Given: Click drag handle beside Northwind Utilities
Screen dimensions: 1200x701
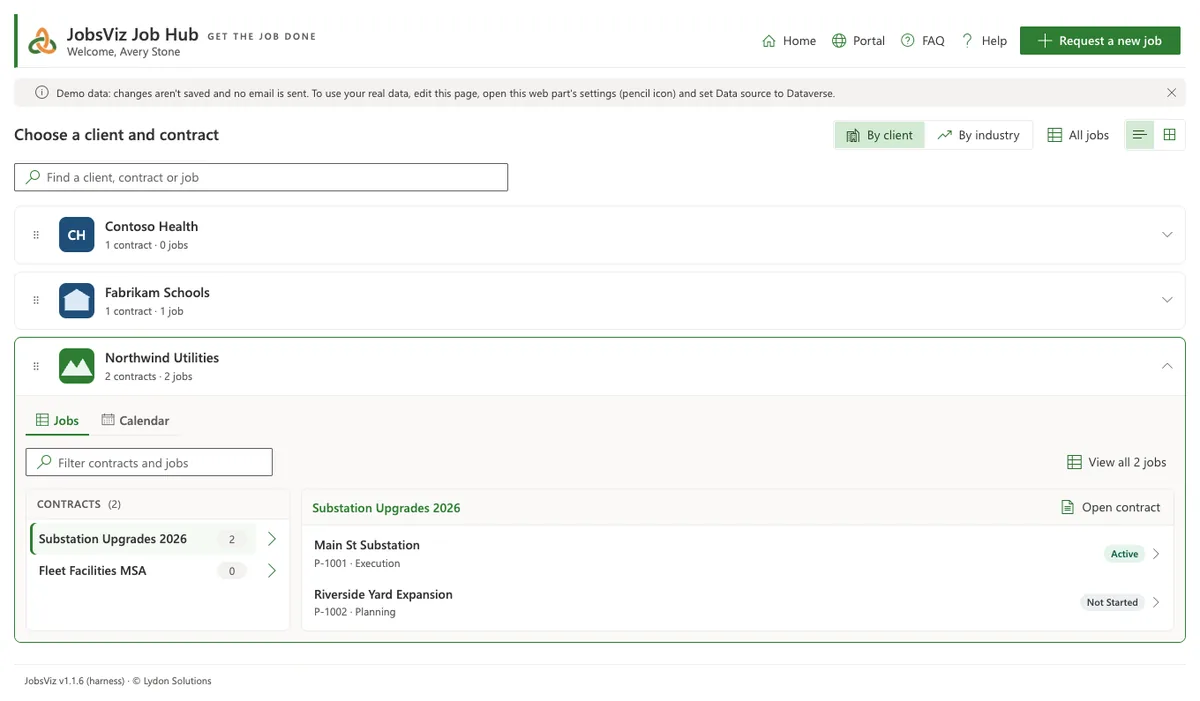Looking at the screenshot, I should (x=36, y=366).
